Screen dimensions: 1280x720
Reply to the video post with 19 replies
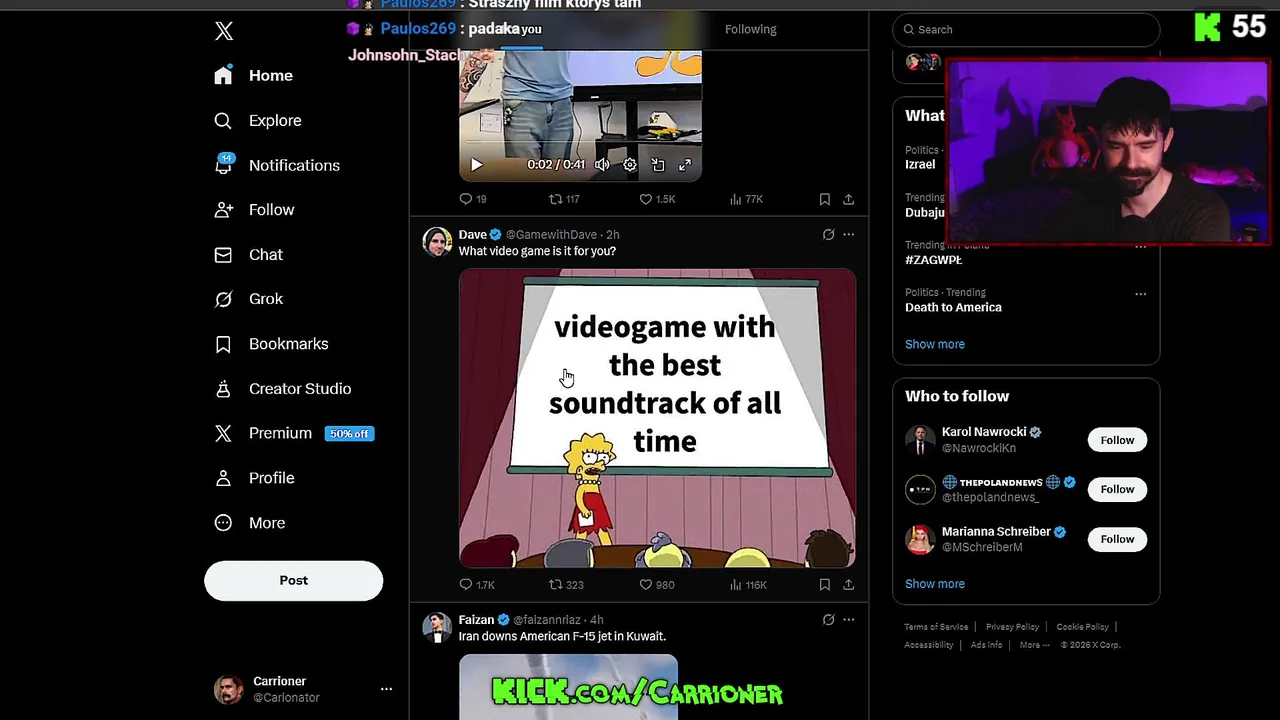pyautogui.click(x=473, y=199)
